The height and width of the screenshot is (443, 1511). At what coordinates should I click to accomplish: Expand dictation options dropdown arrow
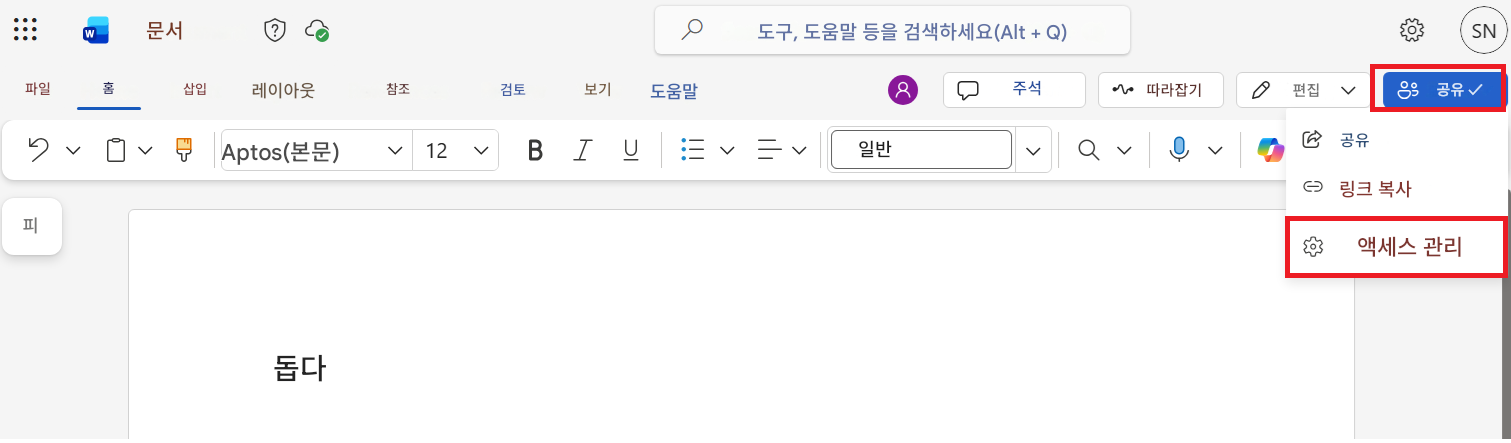tap(1215, 151)
